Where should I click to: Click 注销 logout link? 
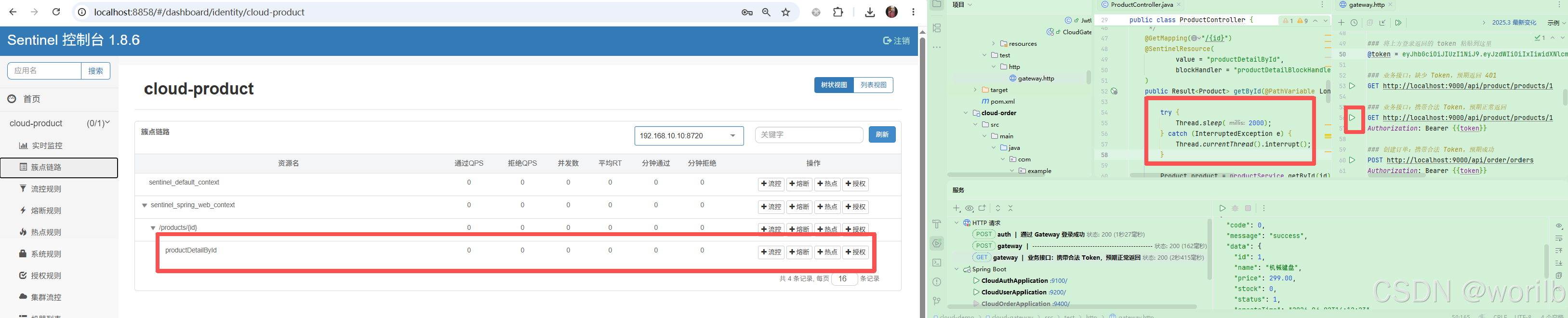pyautogui.click(x=897, y=41)
